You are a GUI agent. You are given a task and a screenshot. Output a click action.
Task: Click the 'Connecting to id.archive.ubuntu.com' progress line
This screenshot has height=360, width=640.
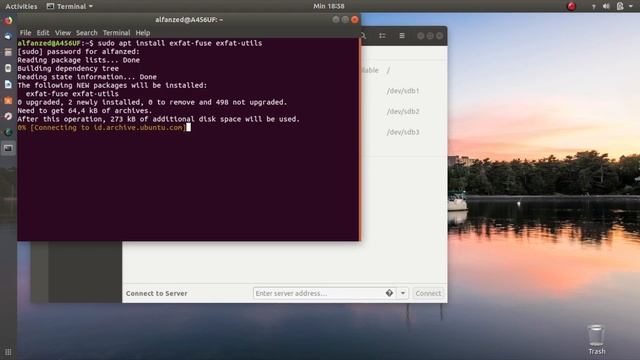pyautogui.click(x=101, y=127)
